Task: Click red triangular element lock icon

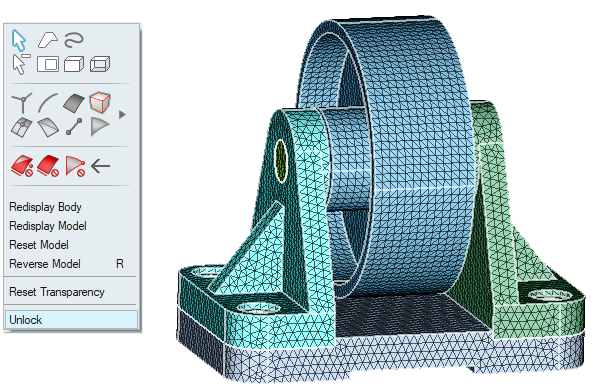Action: [75, 166]
